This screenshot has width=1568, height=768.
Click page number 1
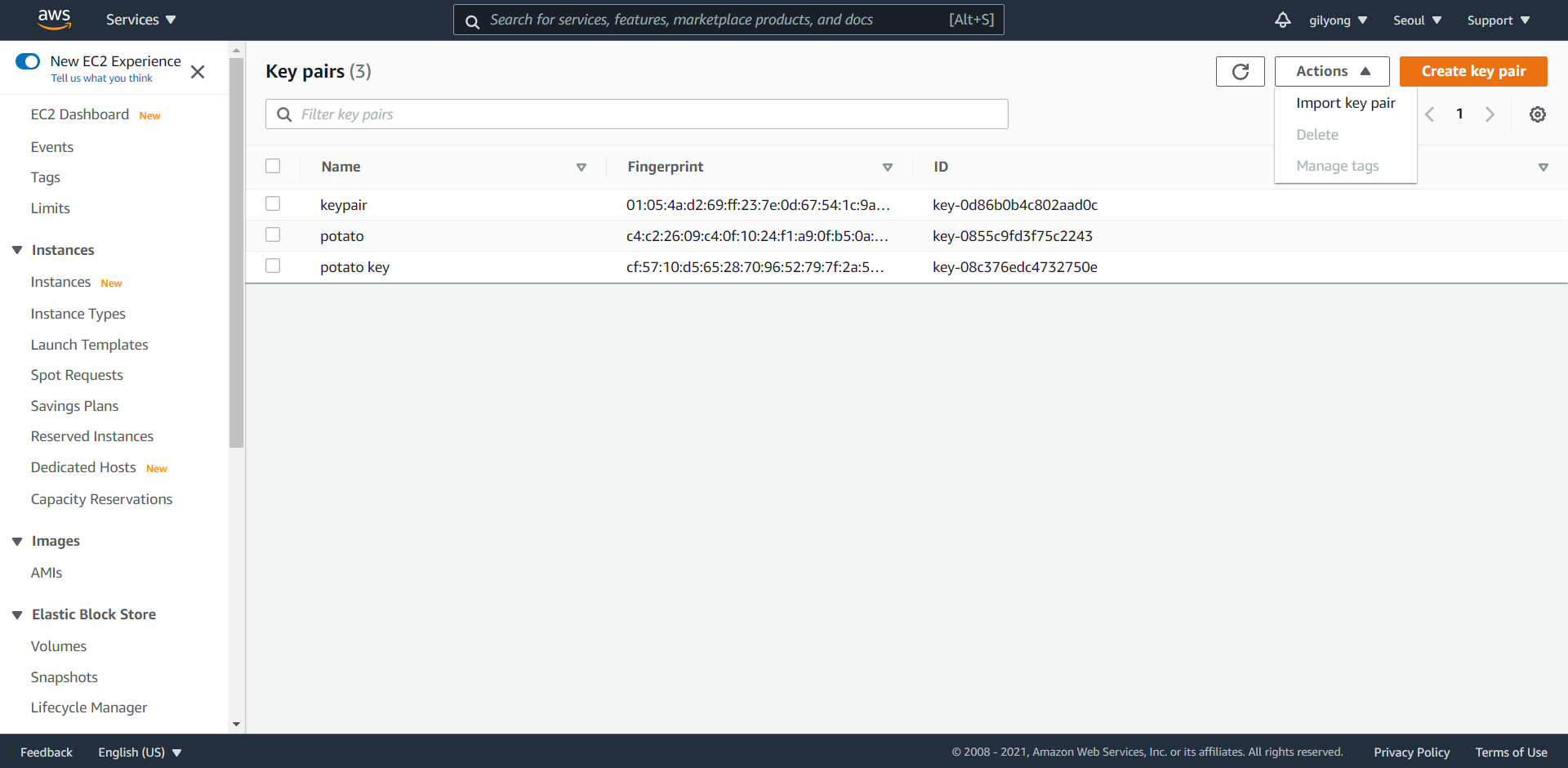[x=1459, y=114]
